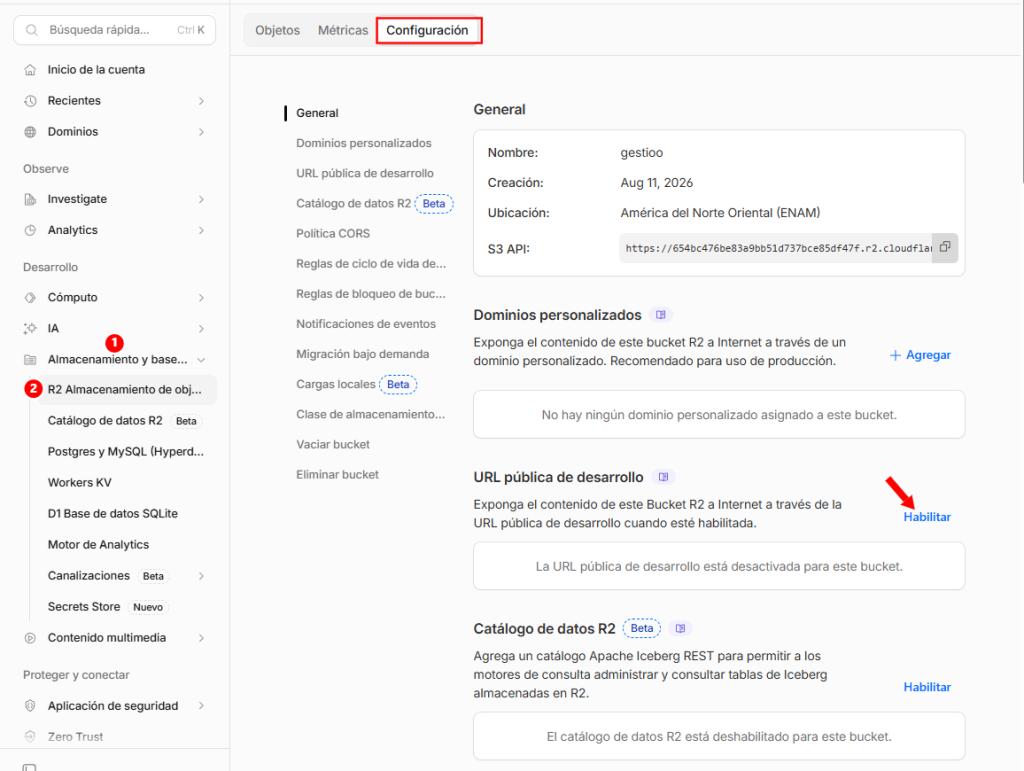This screenshot has height=771, width=1024.
Task: Go to Cargas locales Beta section
Action: [x=357, y=385]
